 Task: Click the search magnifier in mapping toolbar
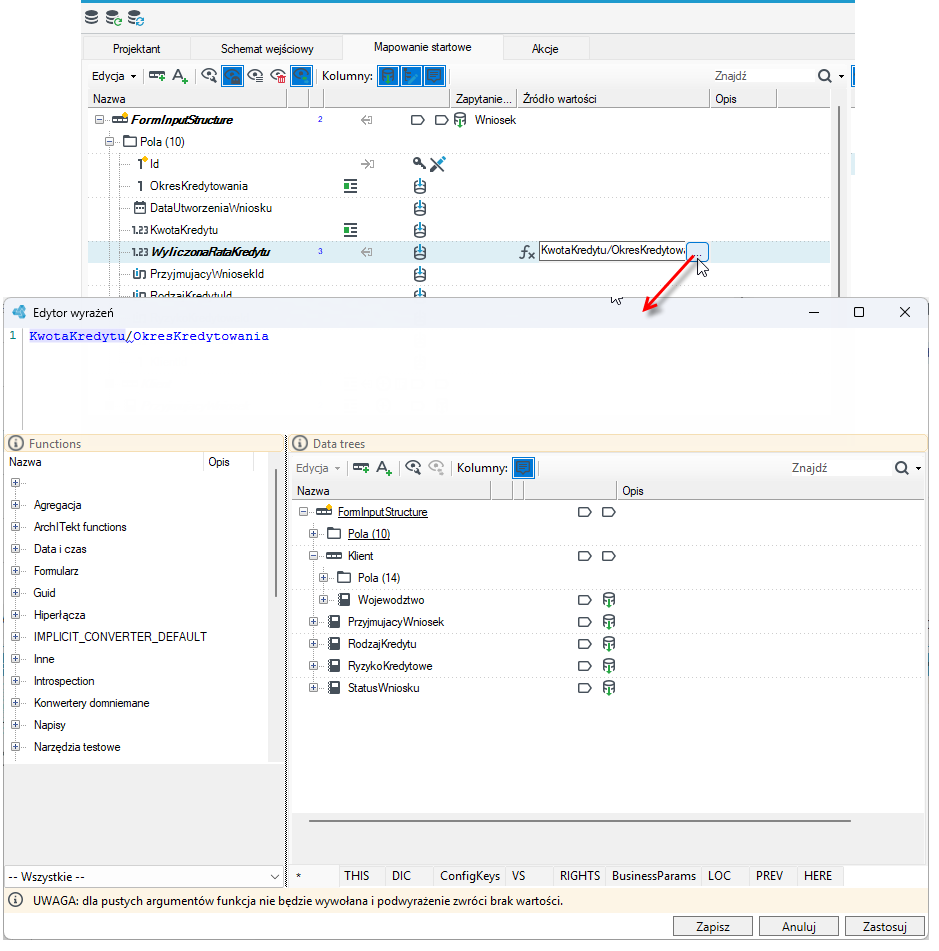(824, 76)
